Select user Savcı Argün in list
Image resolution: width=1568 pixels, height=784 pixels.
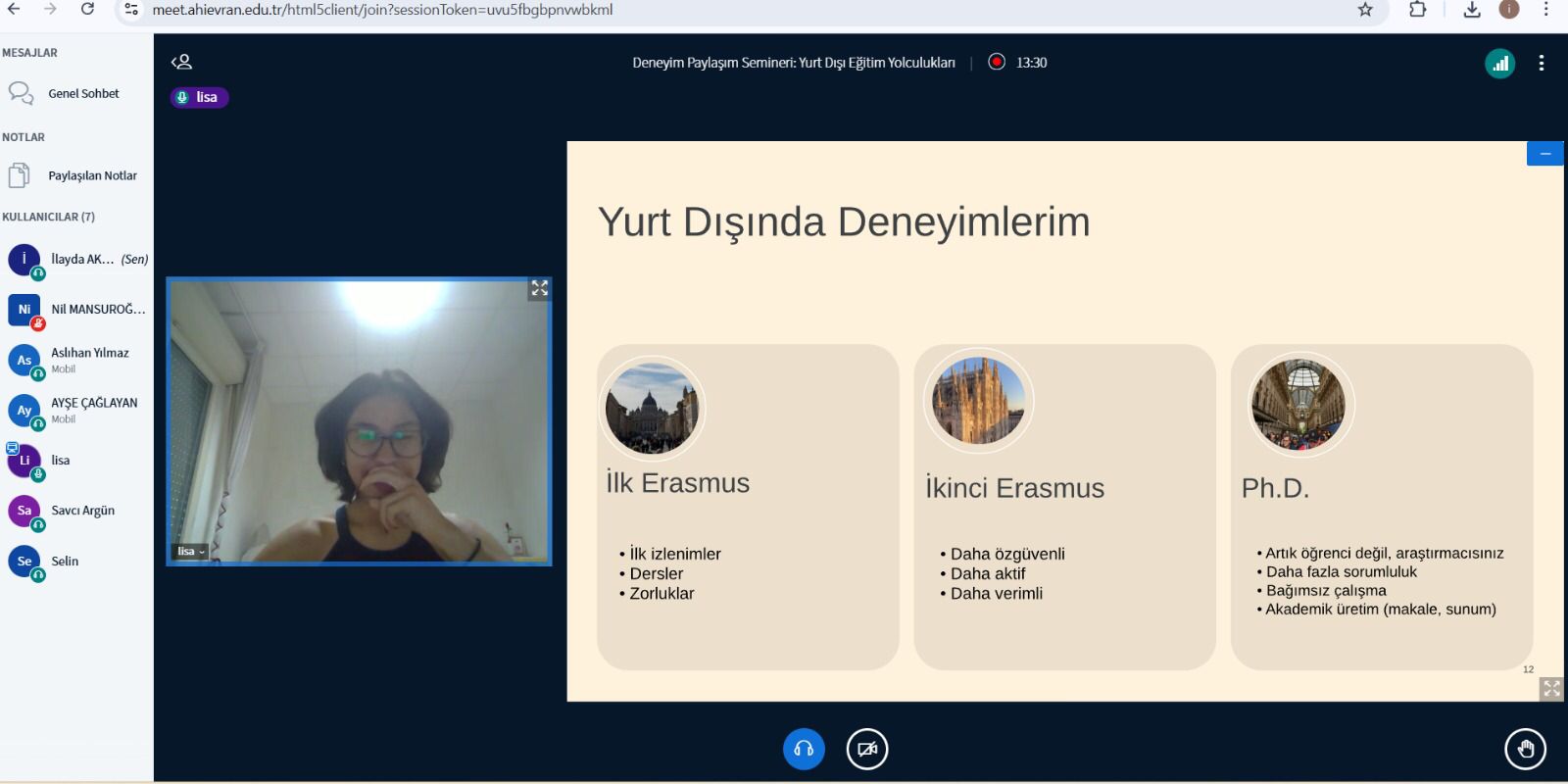point(82,511)
